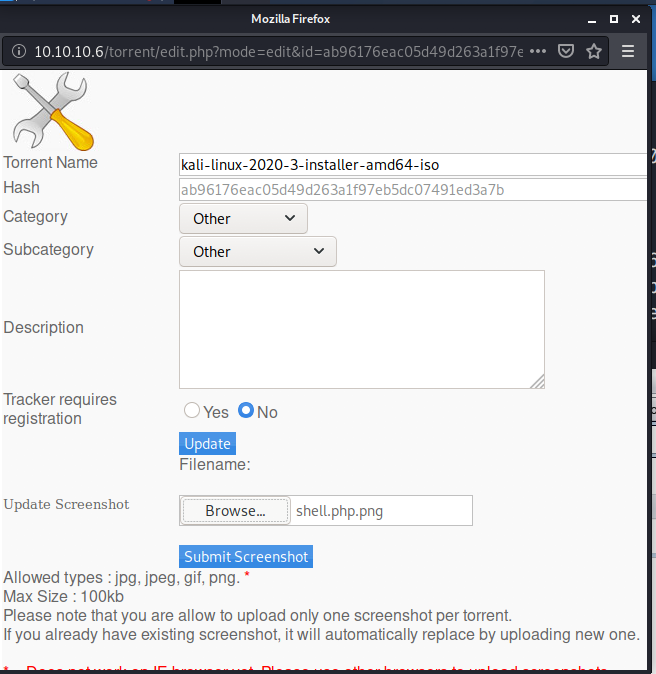Click the site information icon in address bar
The width and height of the screenshot is (656, 674).
18,52
